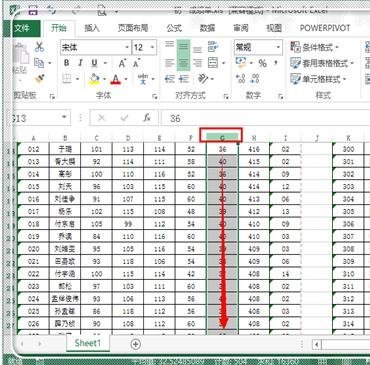The height and width of the screenshot is (365, 370).
Task: Click Insert Function fx icon
Action: pos(147,117)
